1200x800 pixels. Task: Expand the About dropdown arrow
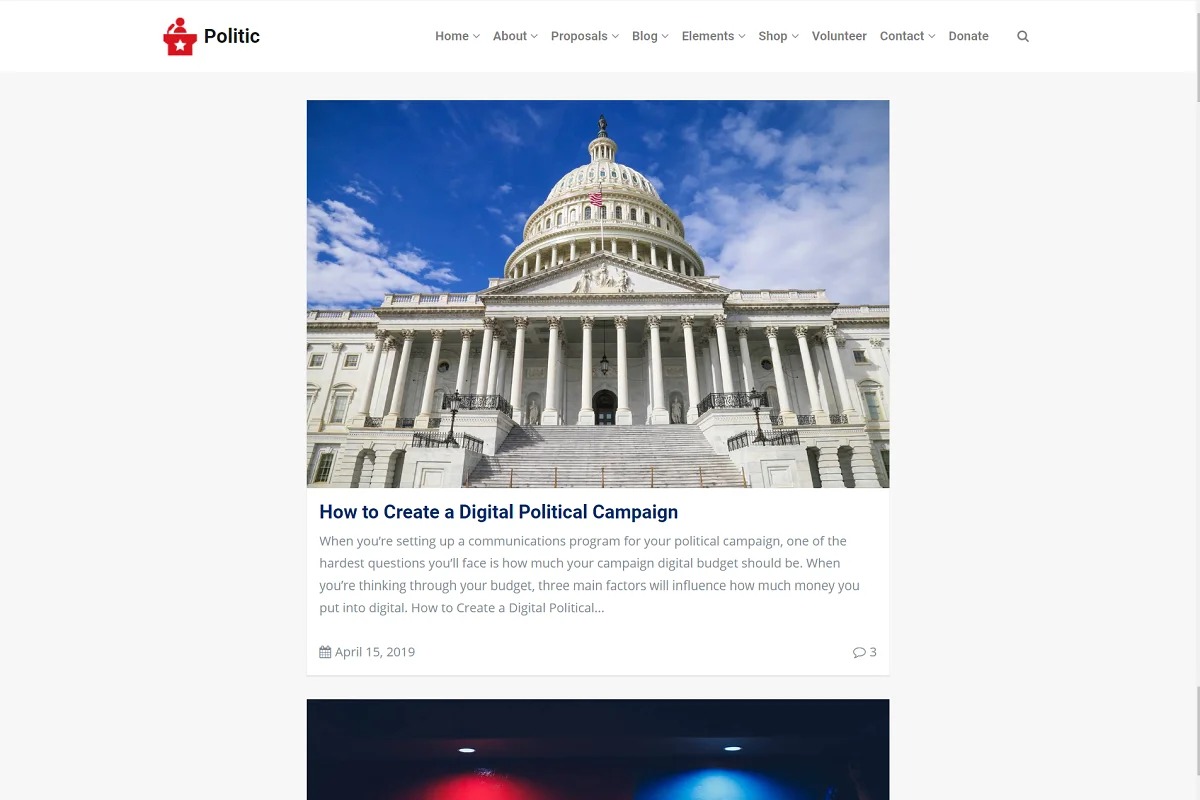pyautogui.click(x=534, y=36)
